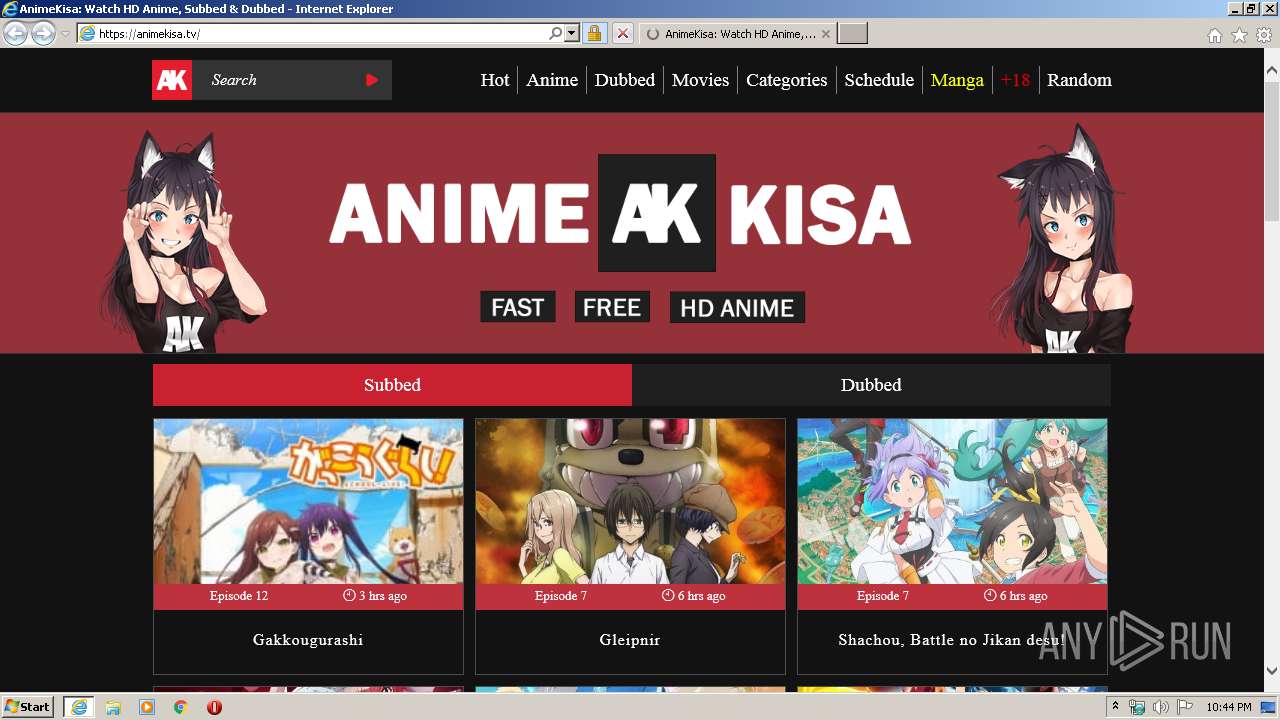Click Episode 7 label under Shachou card

pyautogui.click(x=883, y=596)
